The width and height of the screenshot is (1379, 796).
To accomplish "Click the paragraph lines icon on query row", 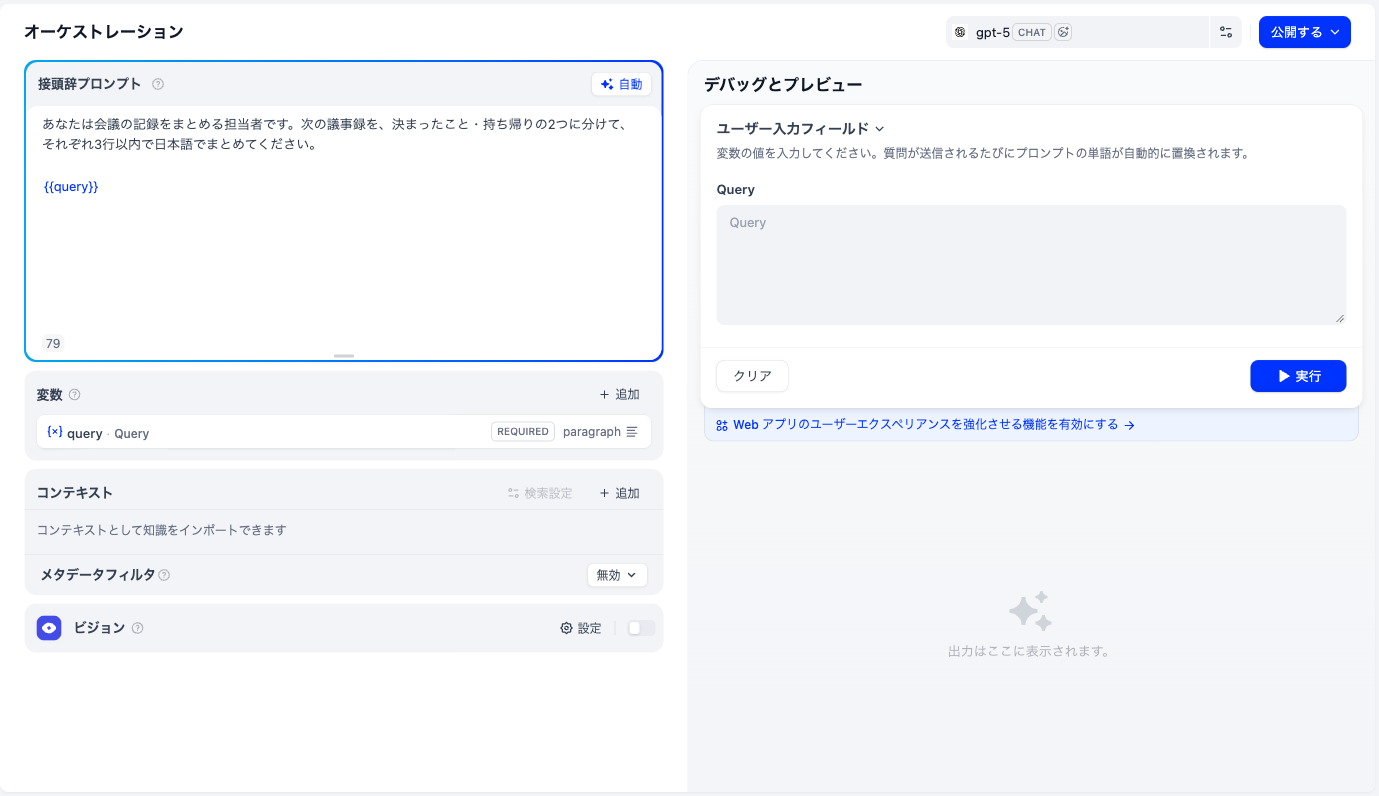I will point(632,432).
